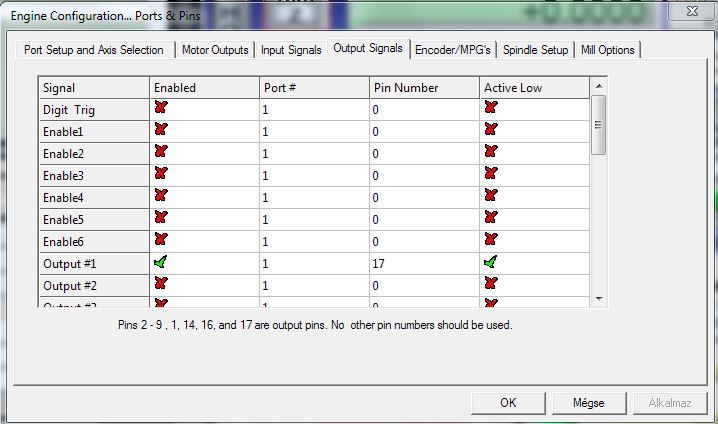718x424 pixels.
Task: Toggle Enabled state for Output #2
Action: (x=161, y=285)
